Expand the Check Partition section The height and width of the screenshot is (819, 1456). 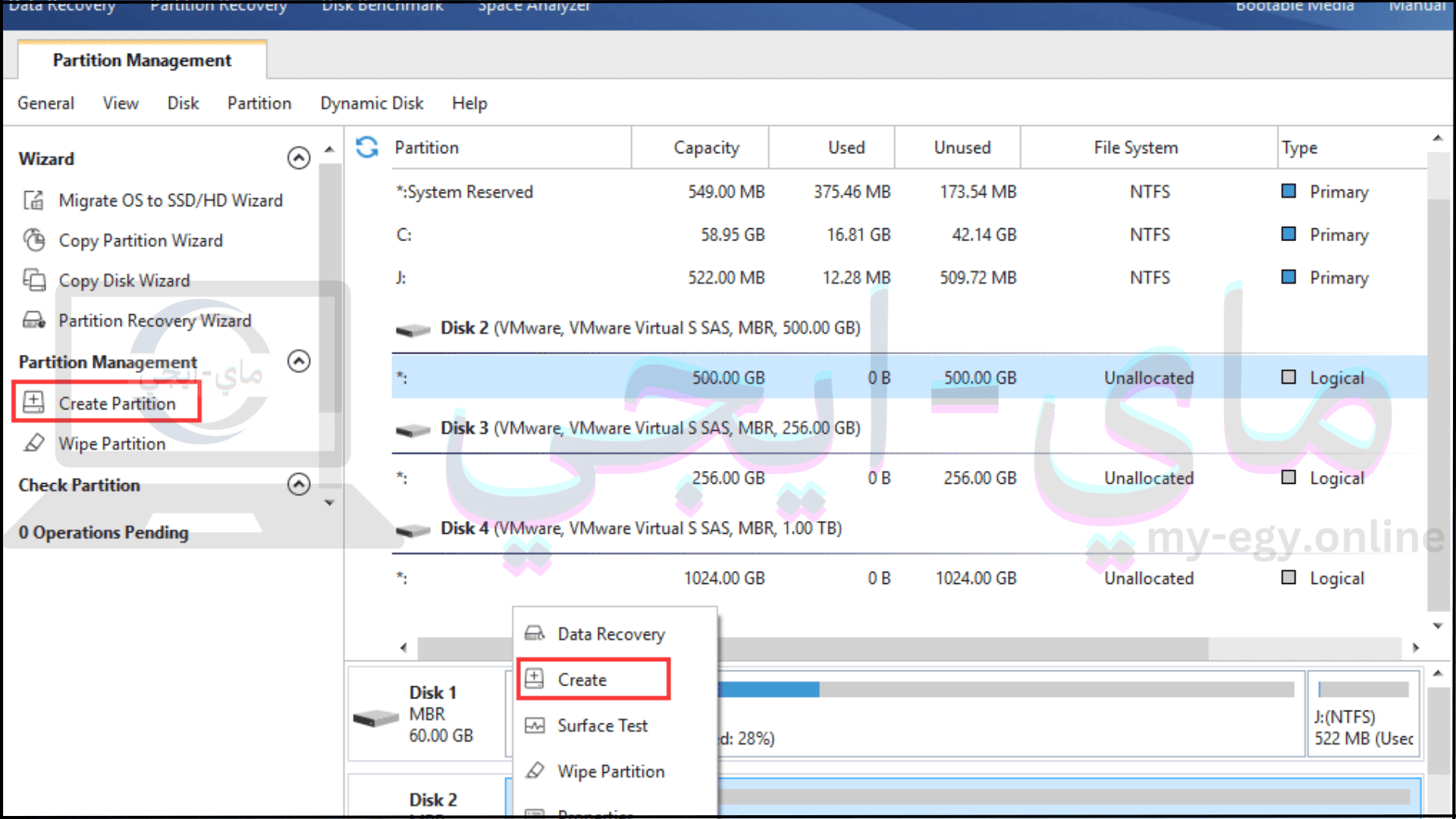(299, 484)
